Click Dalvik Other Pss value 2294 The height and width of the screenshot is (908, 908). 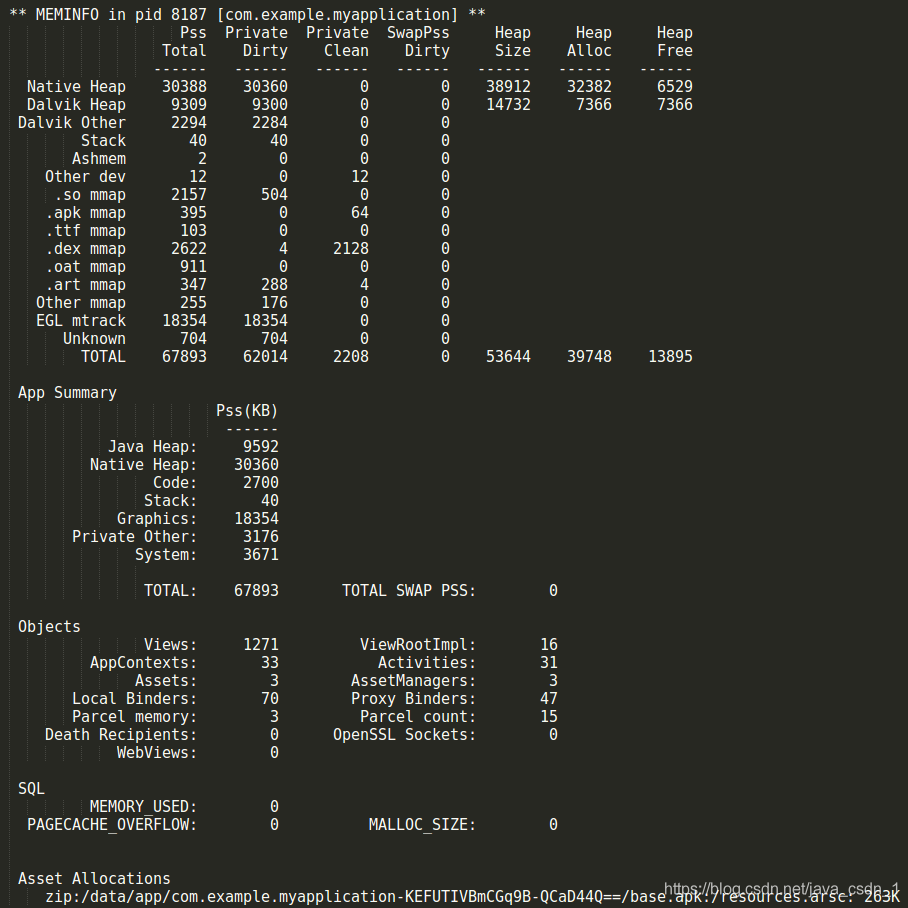[189, 123]
